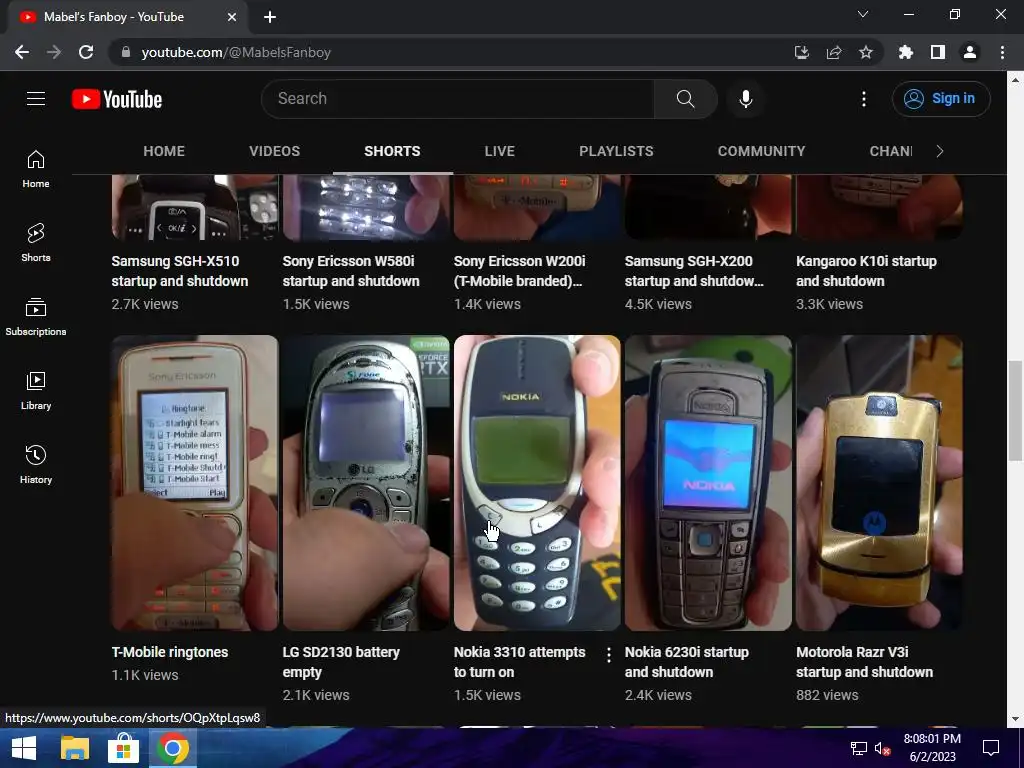Open the YouTube guide hamburger menu
1024x768 pixels.
click(x=36, y=99)
